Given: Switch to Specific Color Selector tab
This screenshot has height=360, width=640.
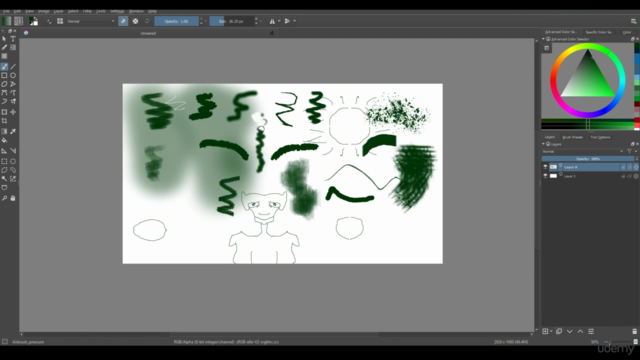Looking at the screenshot, I should 599,32.
